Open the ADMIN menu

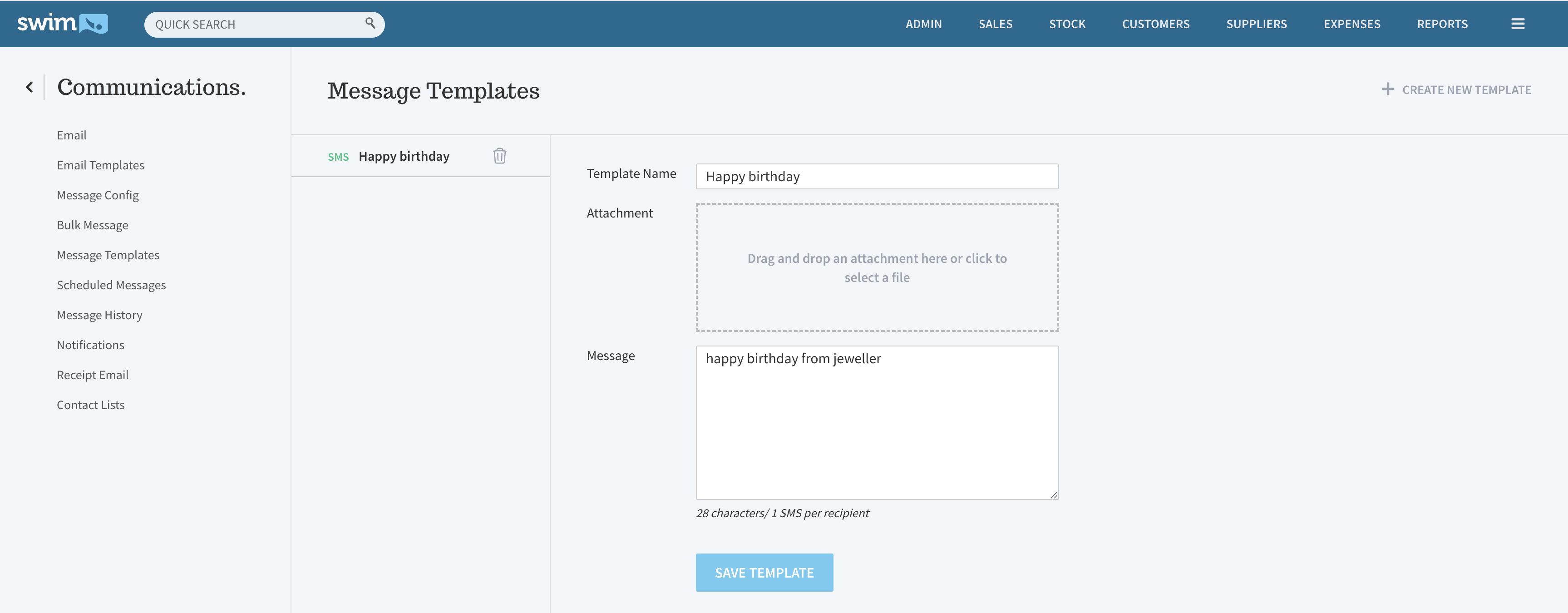click(923, 25)
